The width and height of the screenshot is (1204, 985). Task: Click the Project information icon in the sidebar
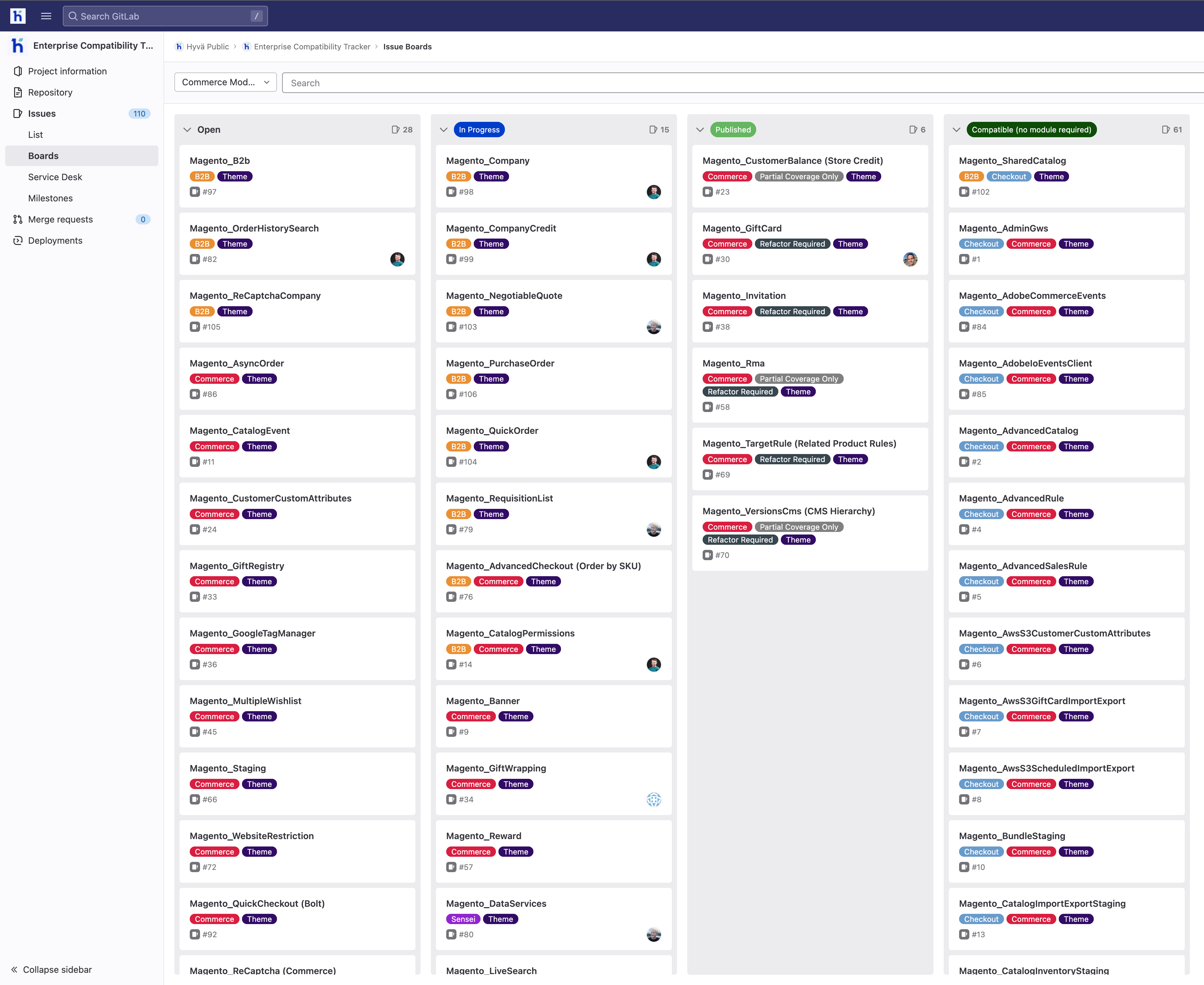click(18, 71)
